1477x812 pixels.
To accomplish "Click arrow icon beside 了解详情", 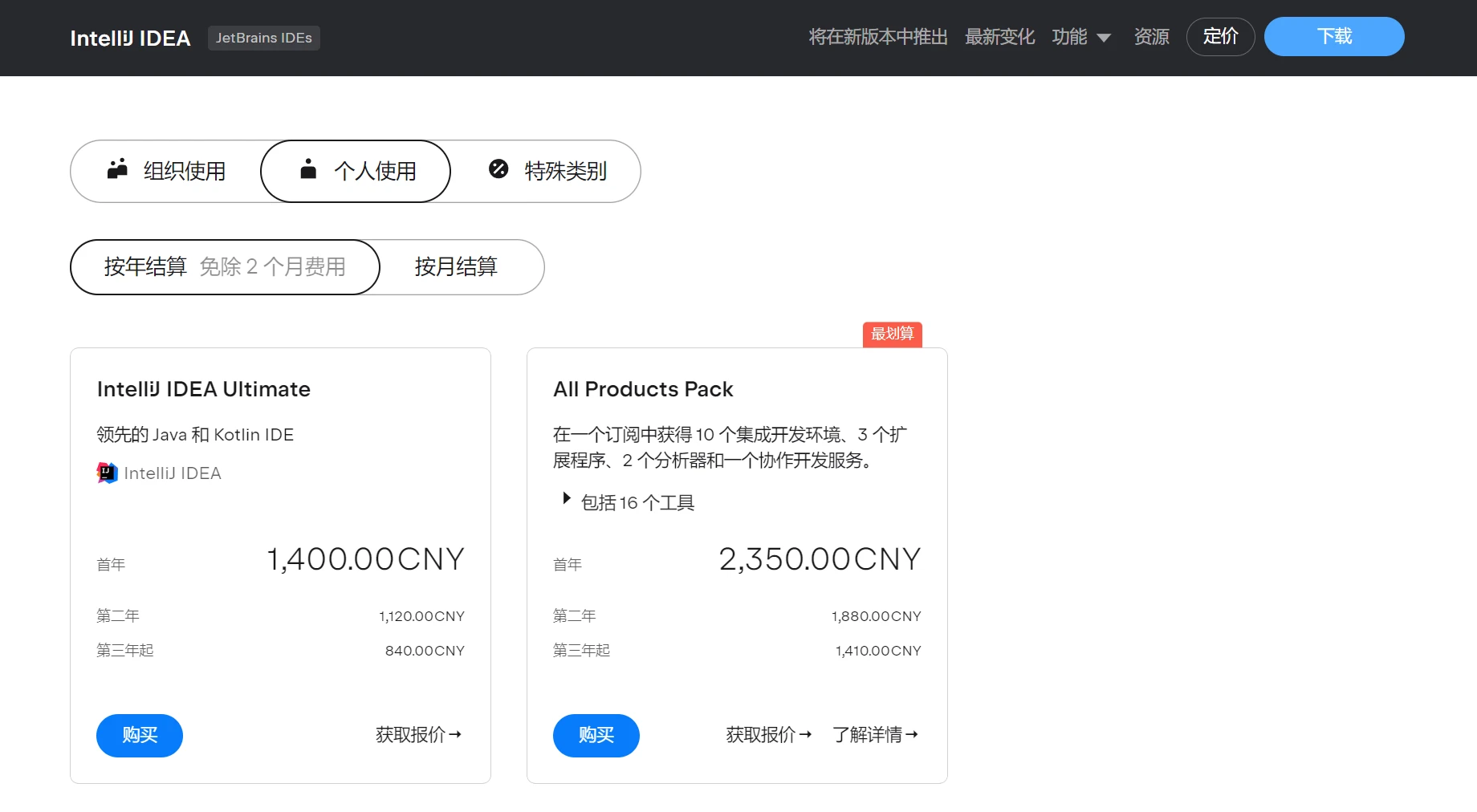I will [x=911, y=734].
